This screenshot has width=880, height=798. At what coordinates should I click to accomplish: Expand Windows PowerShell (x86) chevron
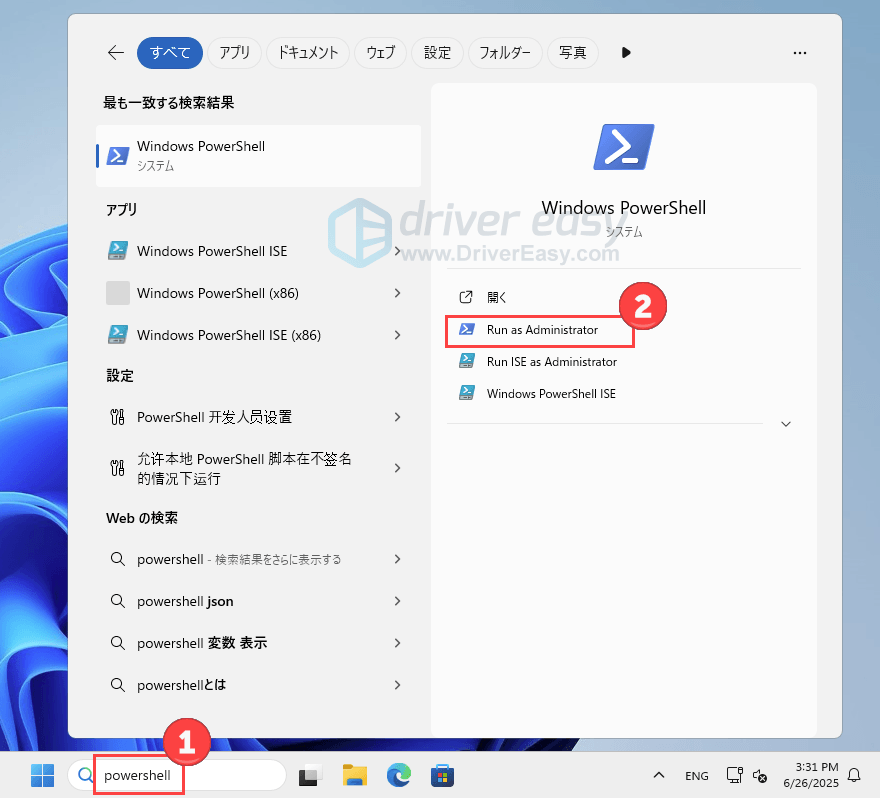point(397,293)
